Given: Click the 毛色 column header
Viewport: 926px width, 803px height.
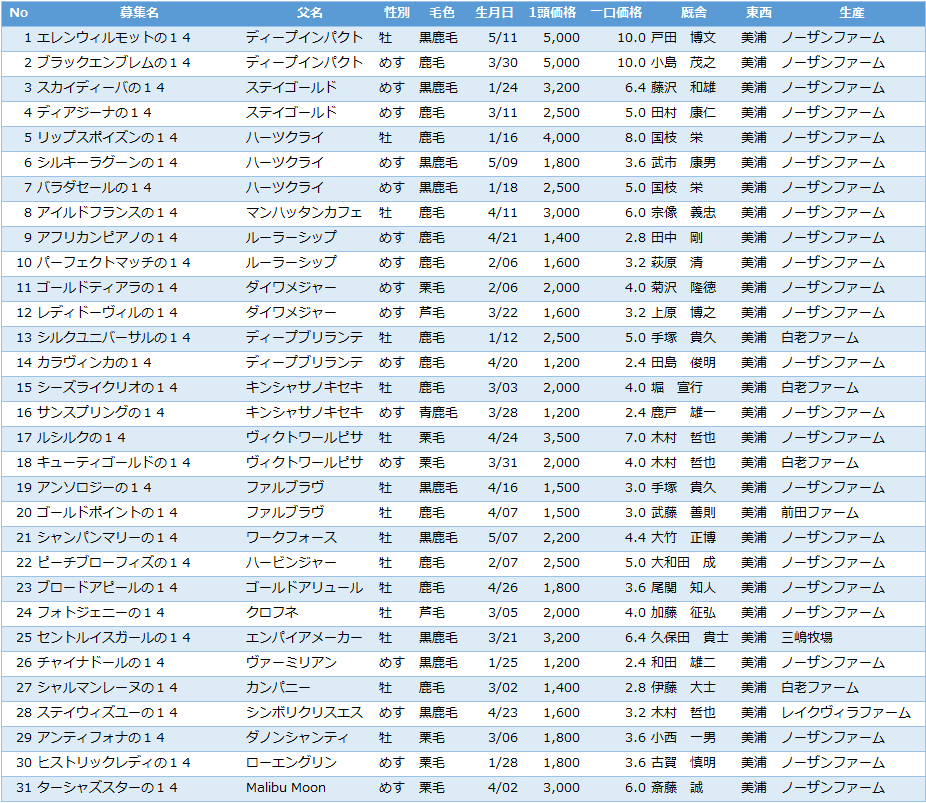Looking at the screenshot, I should 441,12.
